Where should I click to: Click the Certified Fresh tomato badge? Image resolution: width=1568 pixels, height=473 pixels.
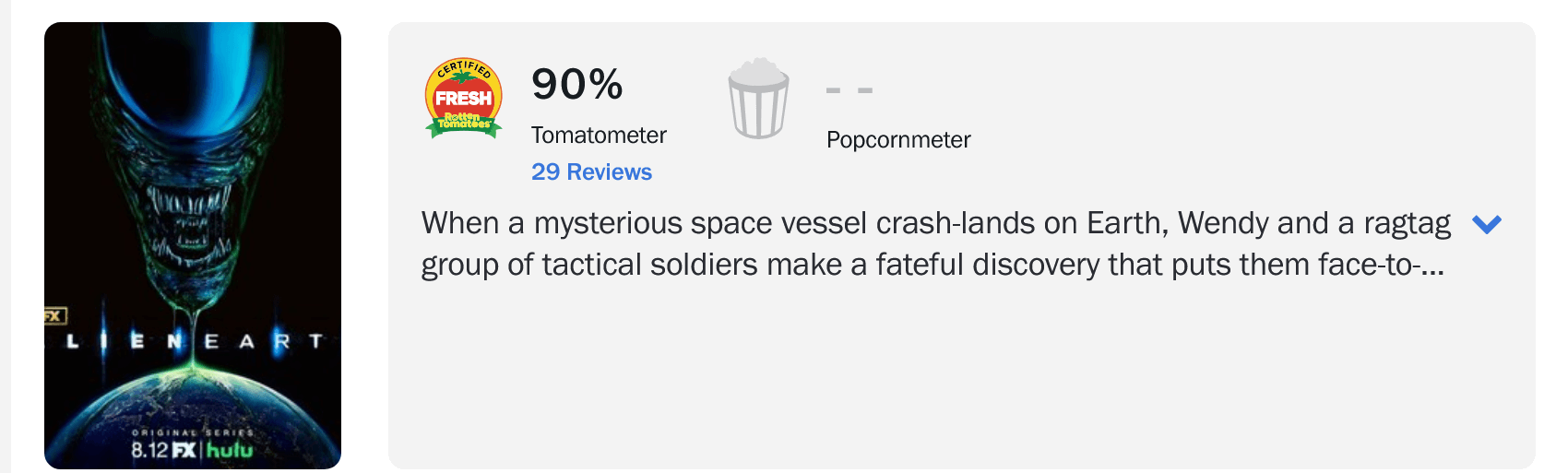coord(463,99)
